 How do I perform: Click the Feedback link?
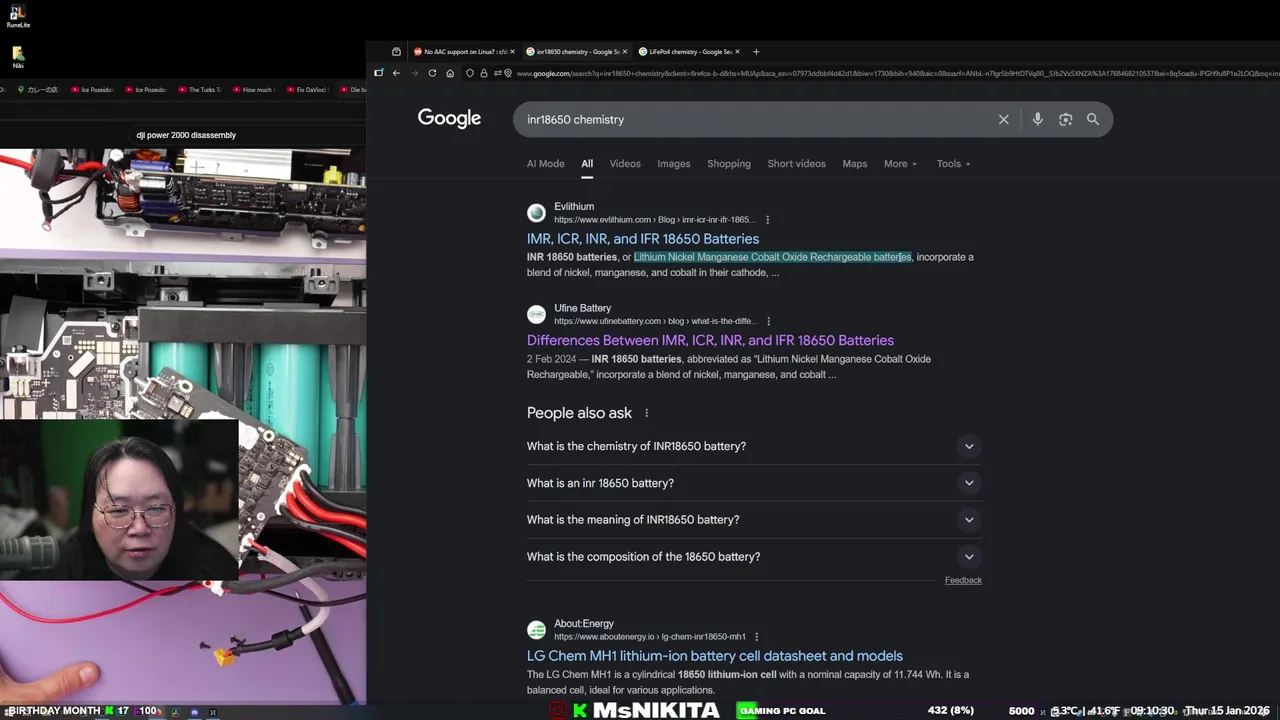[x=963, y=580]
